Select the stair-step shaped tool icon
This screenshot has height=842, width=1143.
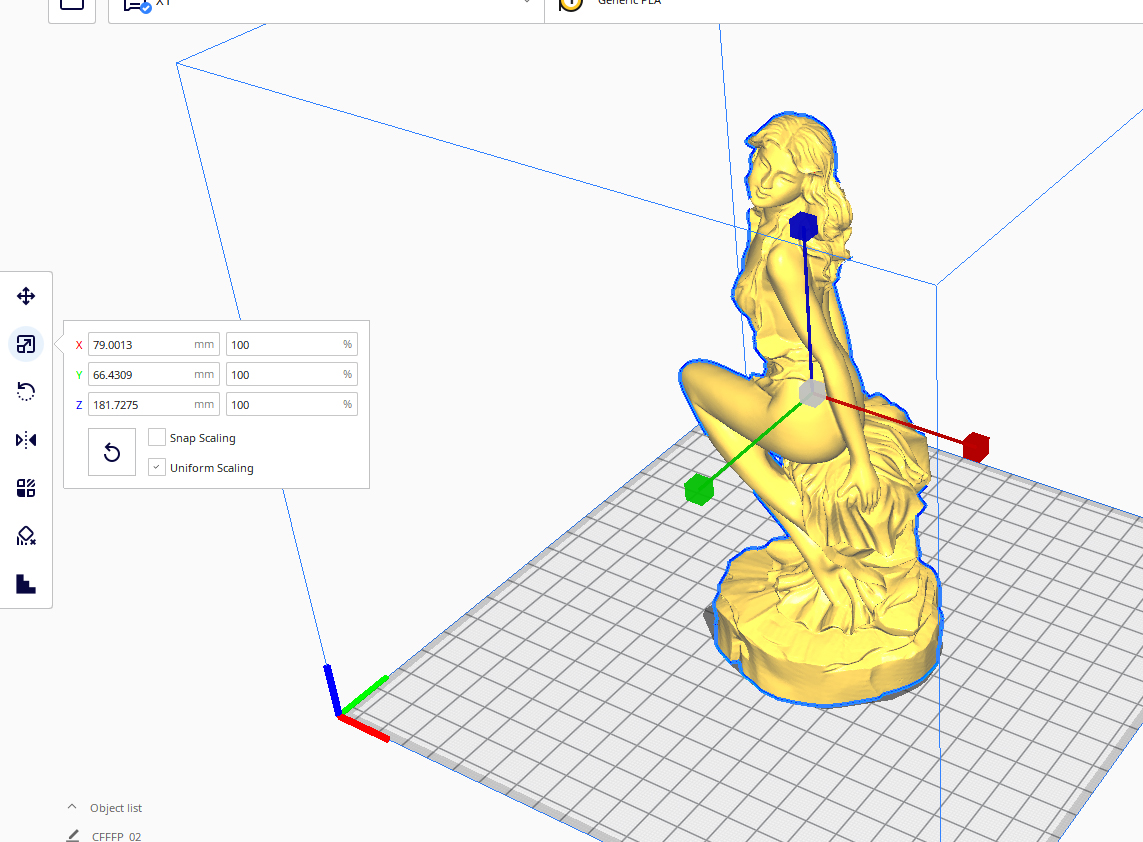(x=26, y=584)
